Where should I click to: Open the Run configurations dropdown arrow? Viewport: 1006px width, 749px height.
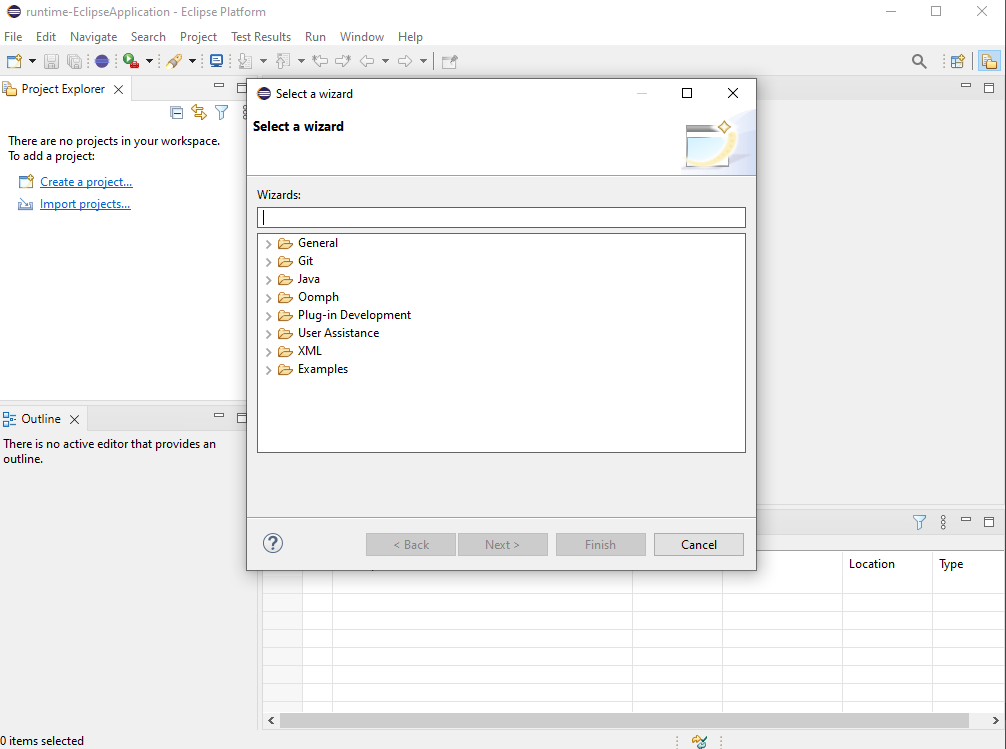point(149,61)
